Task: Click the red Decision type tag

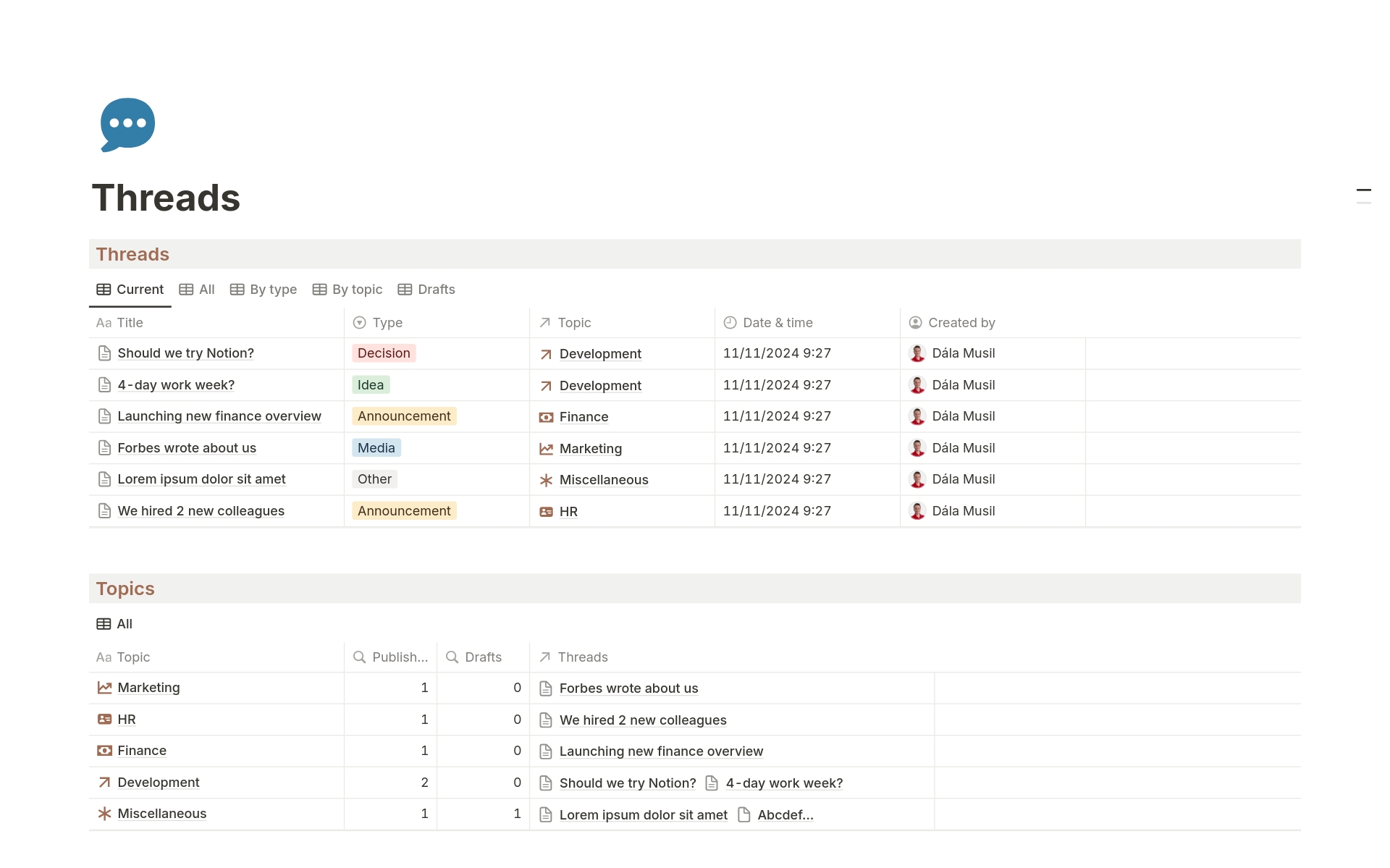Action: [384, 353]
